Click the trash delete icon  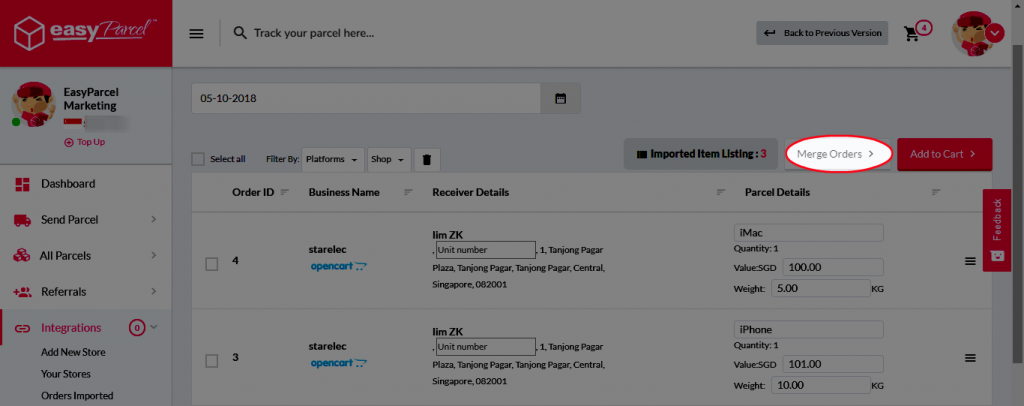click(426, 159)
